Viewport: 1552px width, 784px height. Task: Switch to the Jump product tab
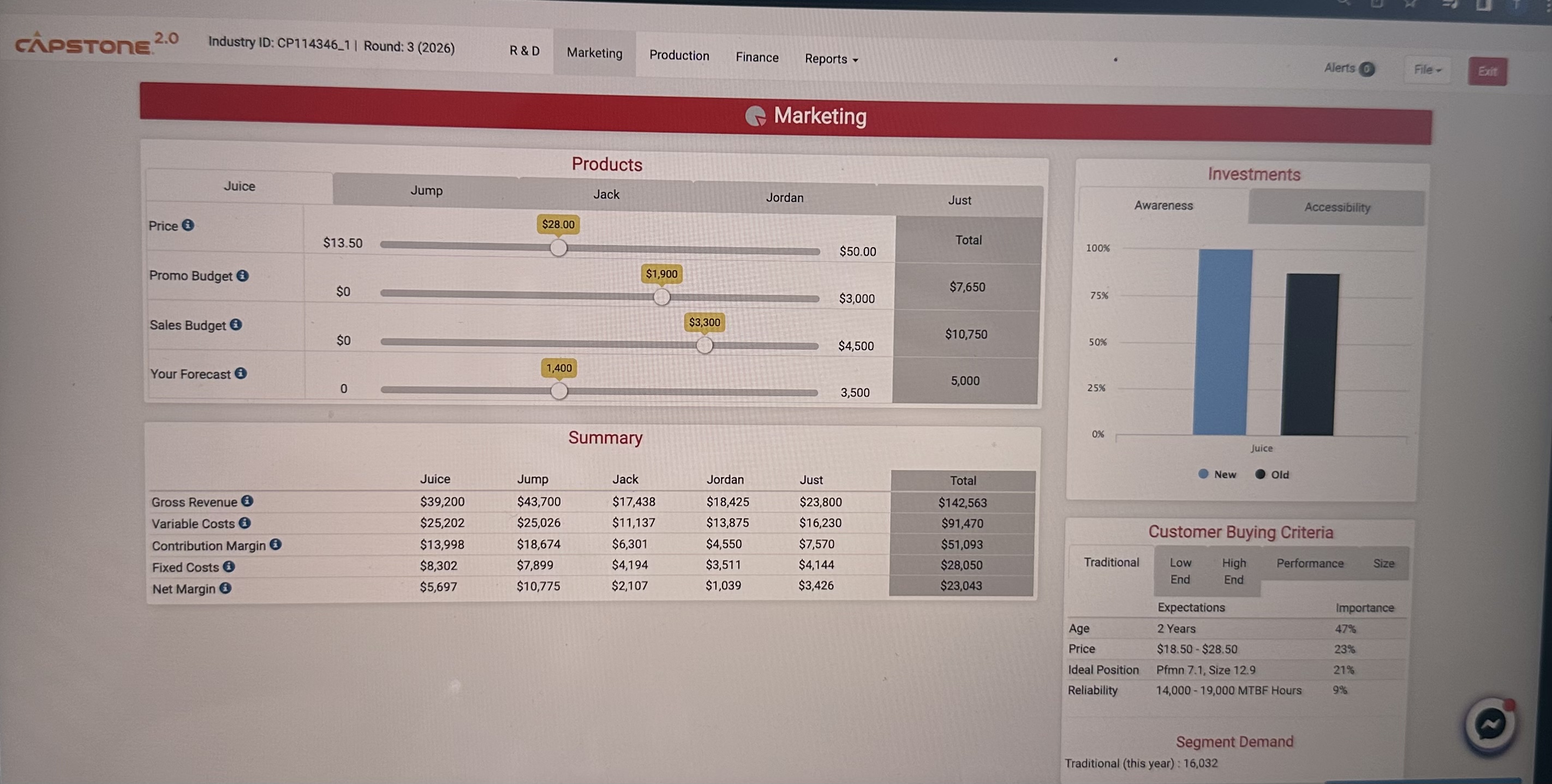[426, 190]
